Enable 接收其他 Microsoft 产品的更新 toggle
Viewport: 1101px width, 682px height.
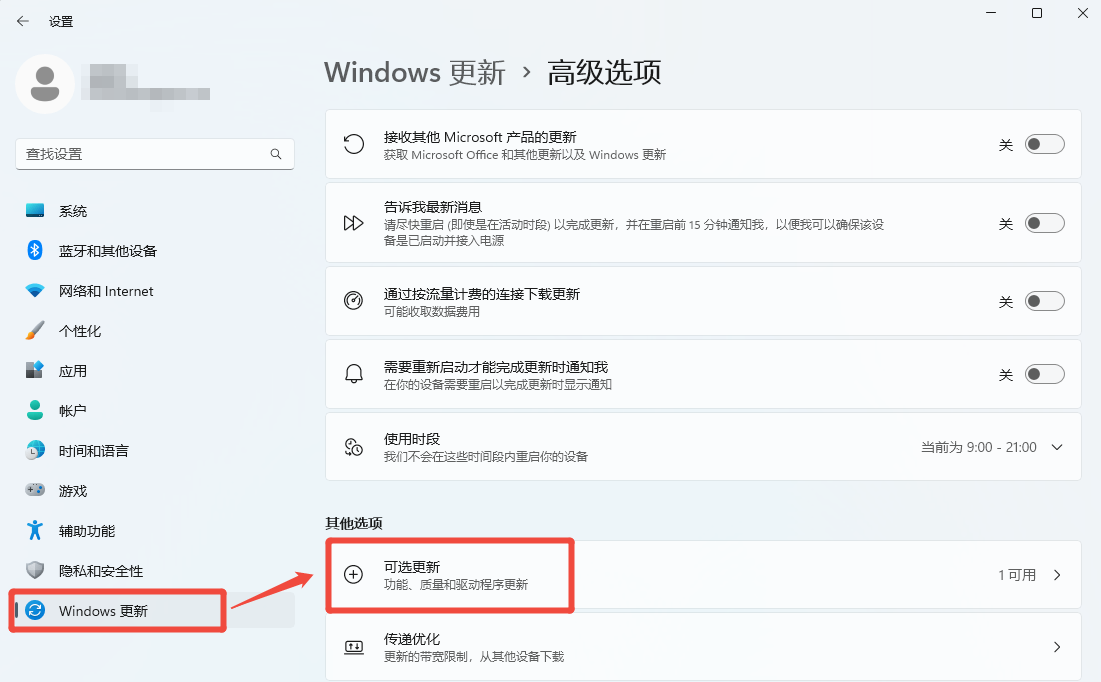pyautogui.click(x=1044, y=145)
